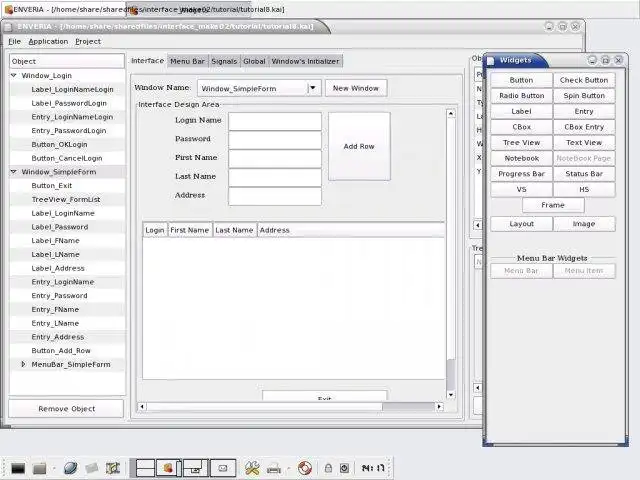Click the Add Row button in design area
Viewport: 640px width, 480px height.
point(359,146)
